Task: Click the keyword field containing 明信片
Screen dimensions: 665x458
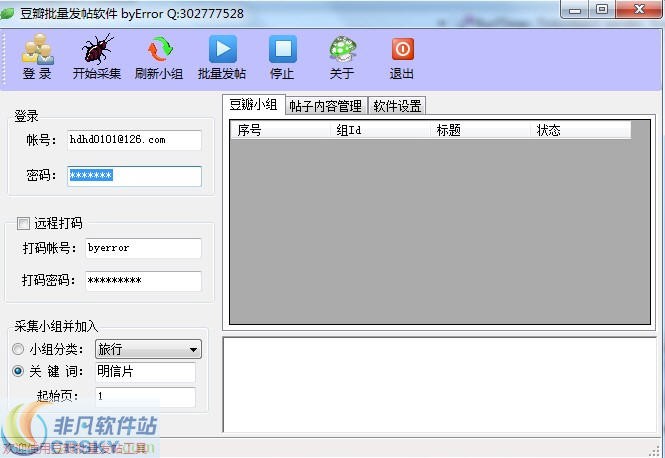Action: click(145, 371)
